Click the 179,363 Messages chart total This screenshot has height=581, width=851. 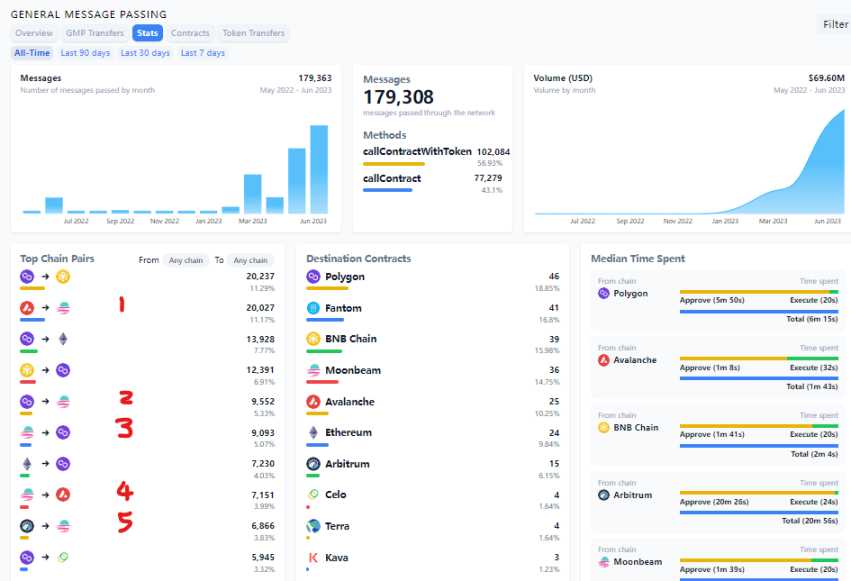[315, 78]
